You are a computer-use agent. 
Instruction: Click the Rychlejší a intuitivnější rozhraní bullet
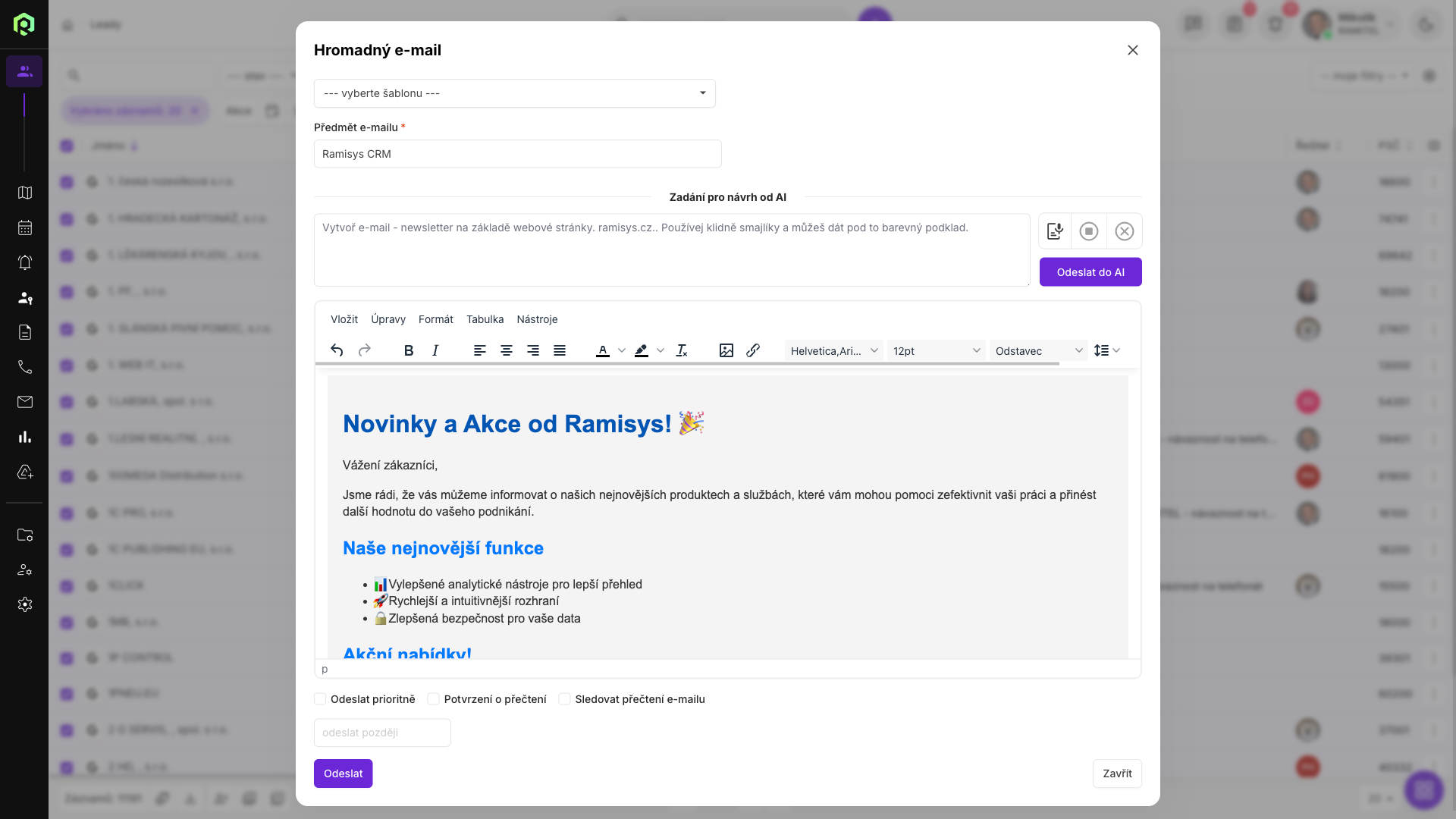click(x=466, y=601)
